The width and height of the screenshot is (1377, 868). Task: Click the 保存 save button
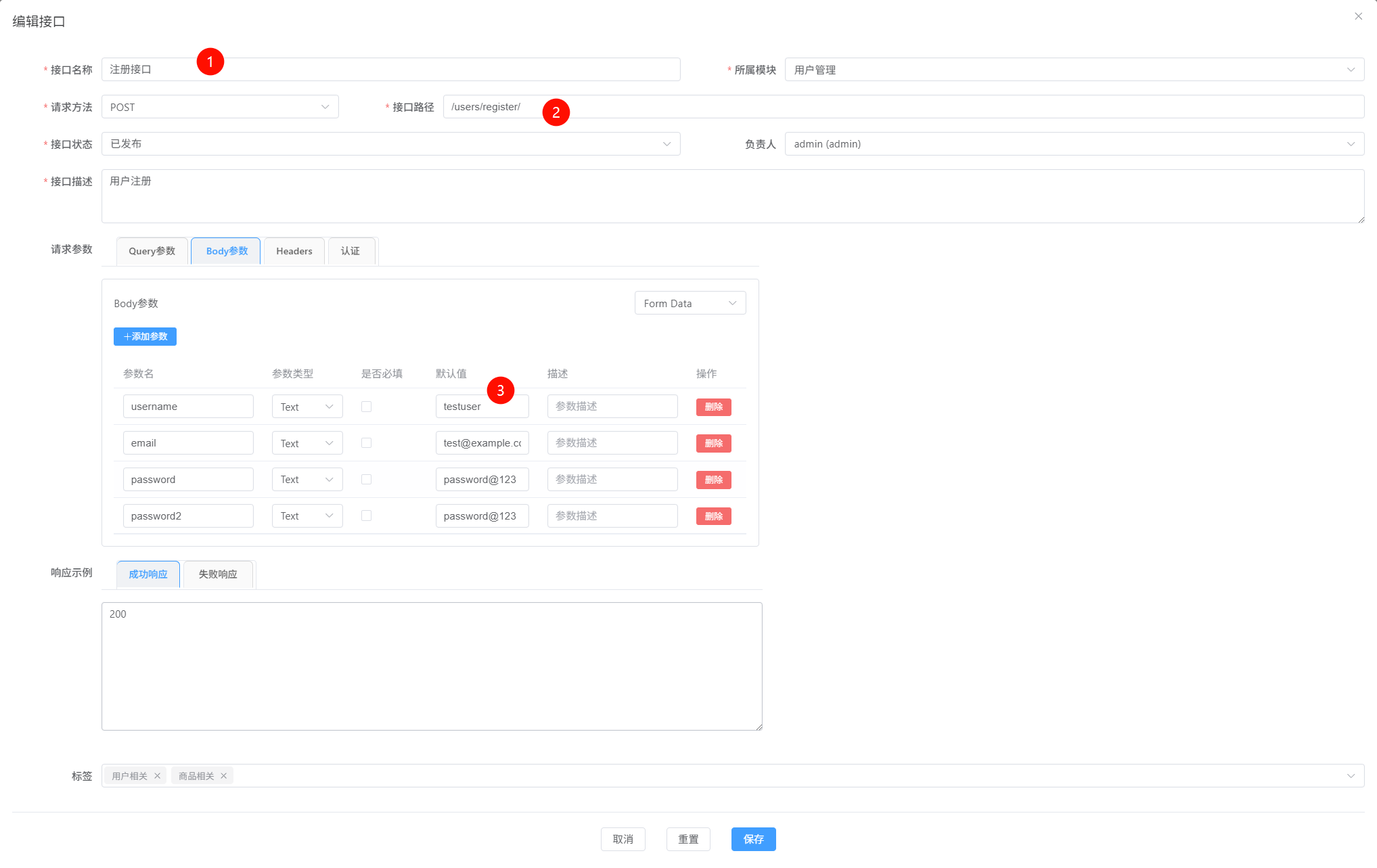pyautogui.click(x=753, y=839)
